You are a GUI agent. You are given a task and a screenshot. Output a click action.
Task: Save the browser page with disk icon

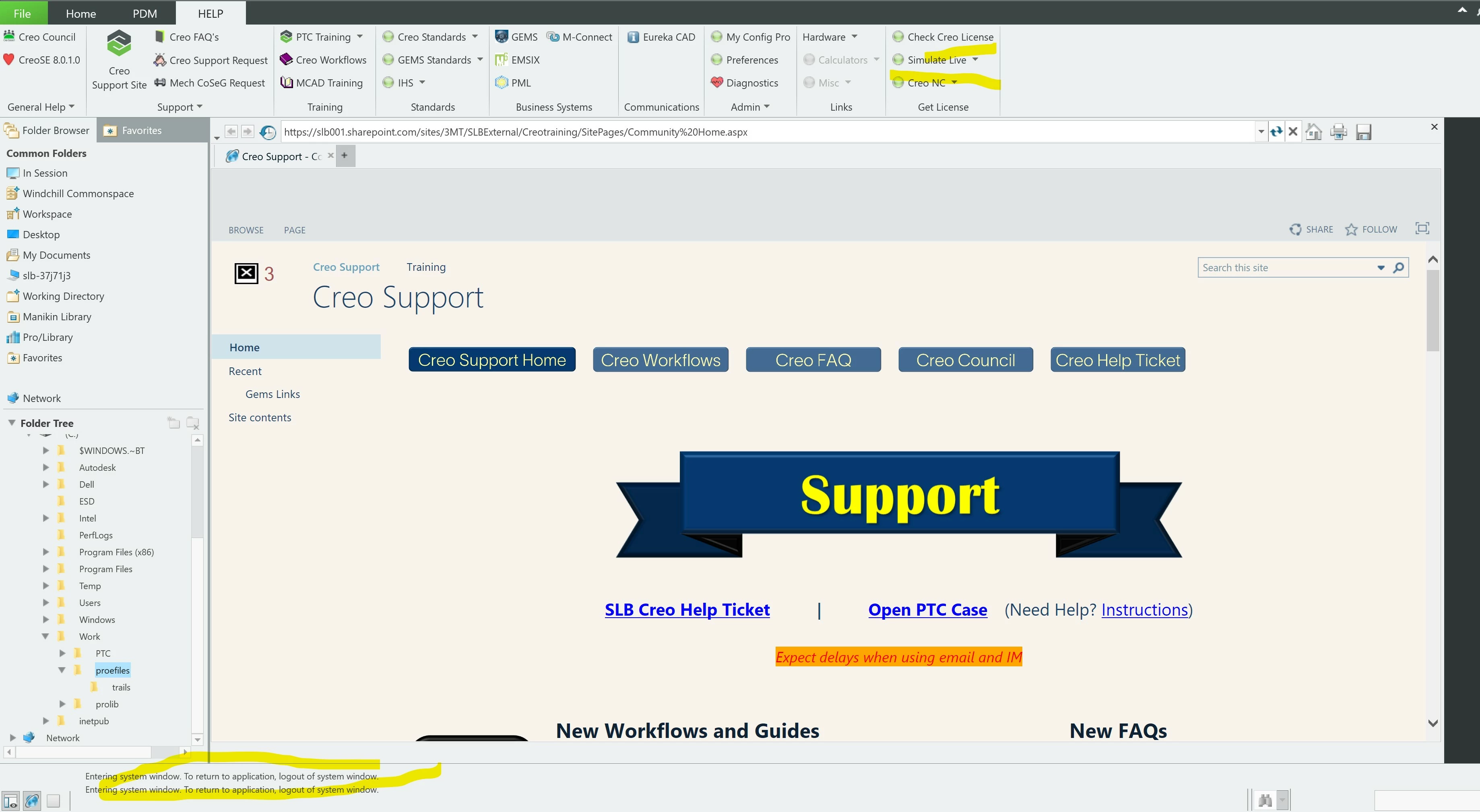(x=1363, y=132)
